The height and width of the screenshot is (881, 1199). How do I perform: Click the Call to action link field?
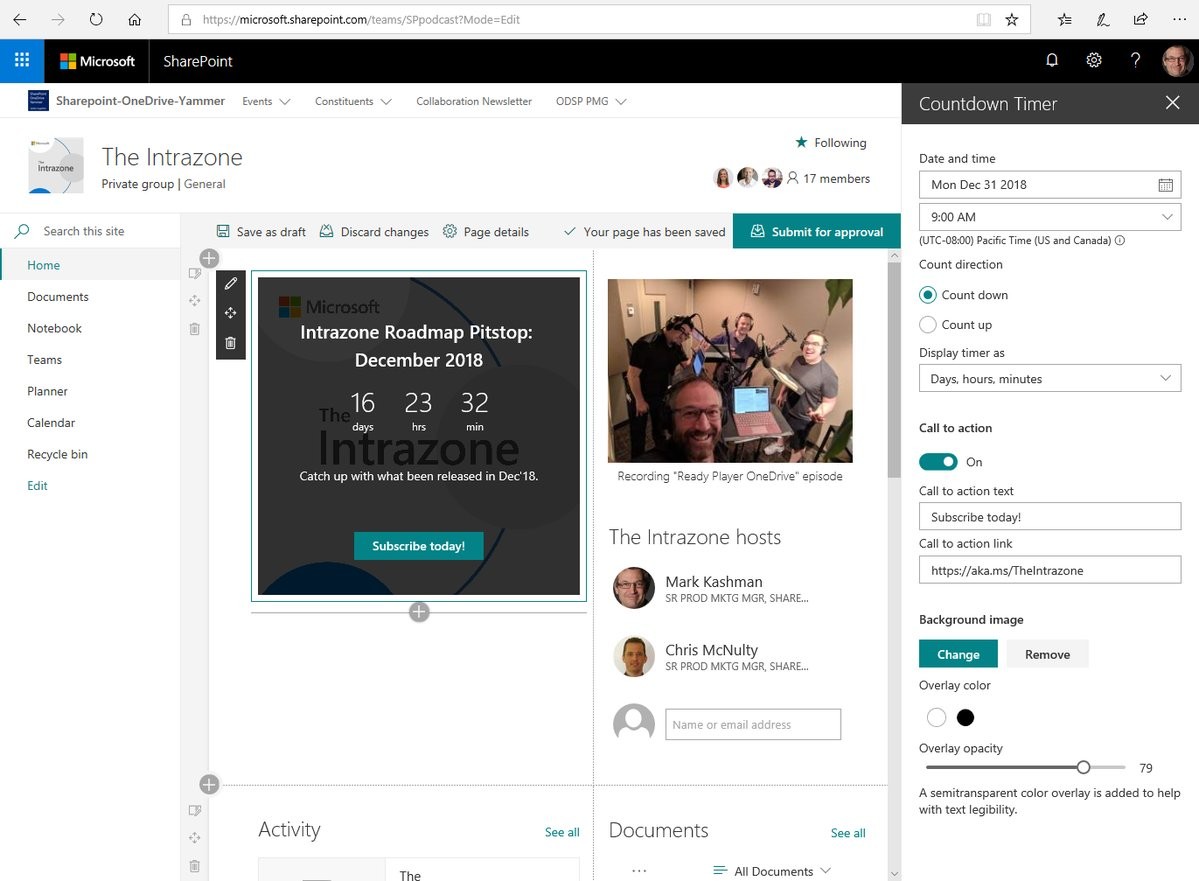point(1049,570)
